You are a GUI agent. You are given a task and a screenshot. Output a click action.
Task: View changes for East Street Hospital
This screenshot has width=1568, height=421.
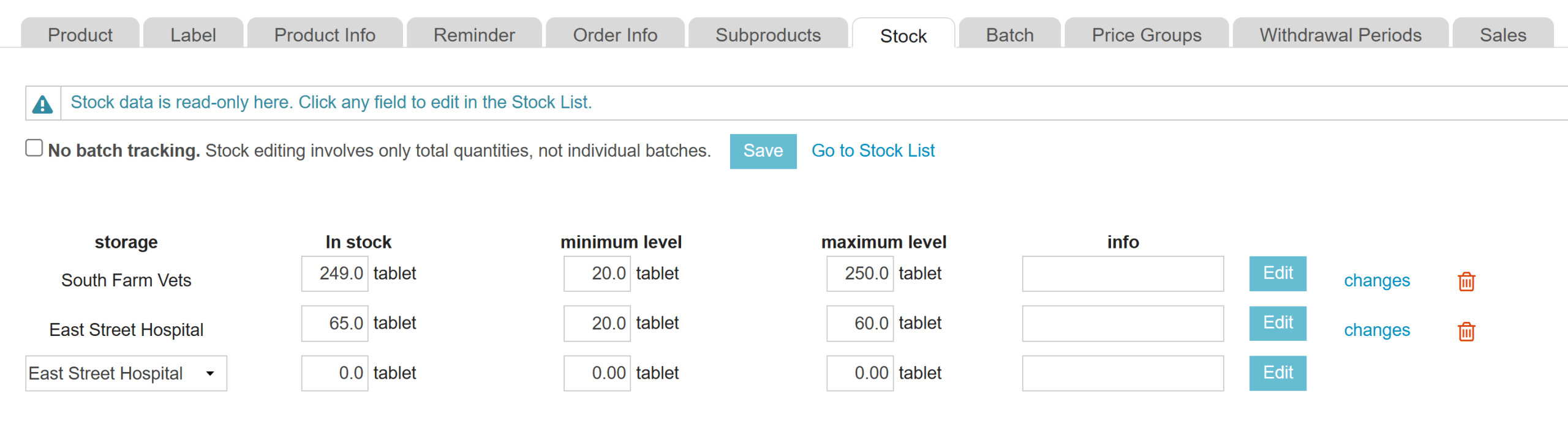coord(1376,330)
